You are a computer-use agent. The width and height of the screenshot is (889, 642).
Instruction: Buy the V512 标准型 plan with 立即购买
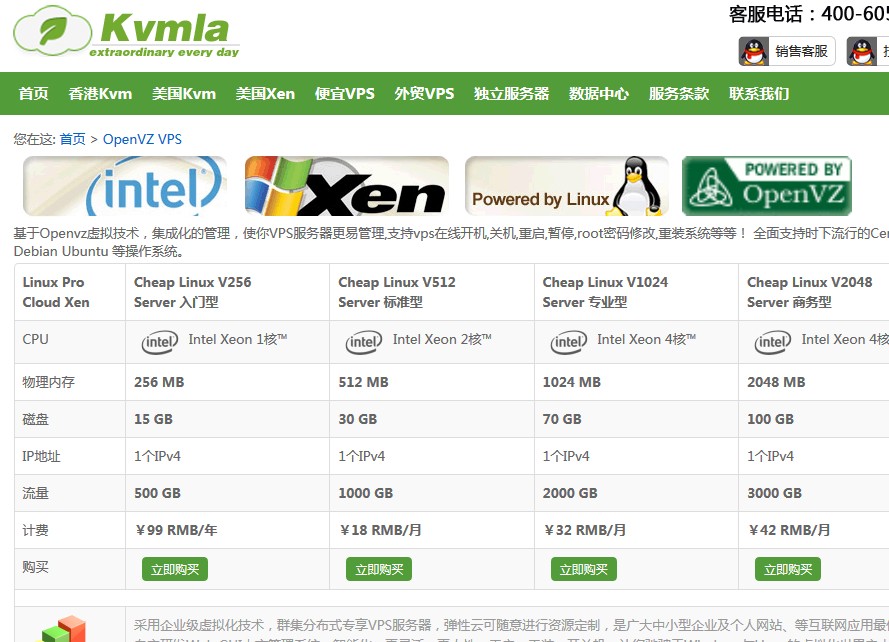(x=379, y=569)
